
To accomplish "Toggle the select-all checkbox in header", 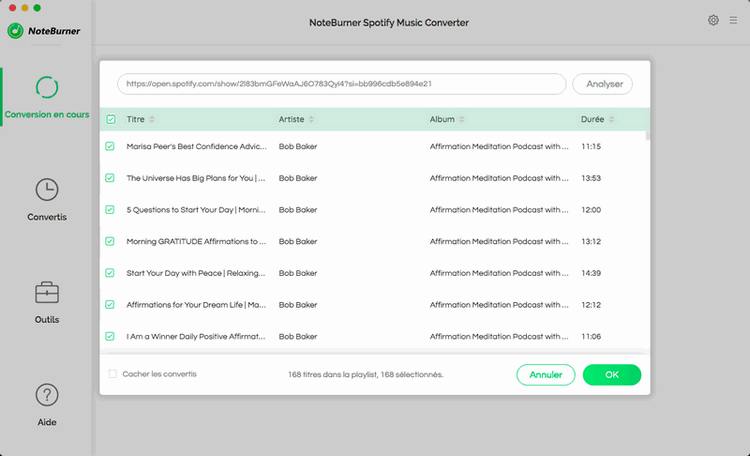I will click(x=111, y=119).
